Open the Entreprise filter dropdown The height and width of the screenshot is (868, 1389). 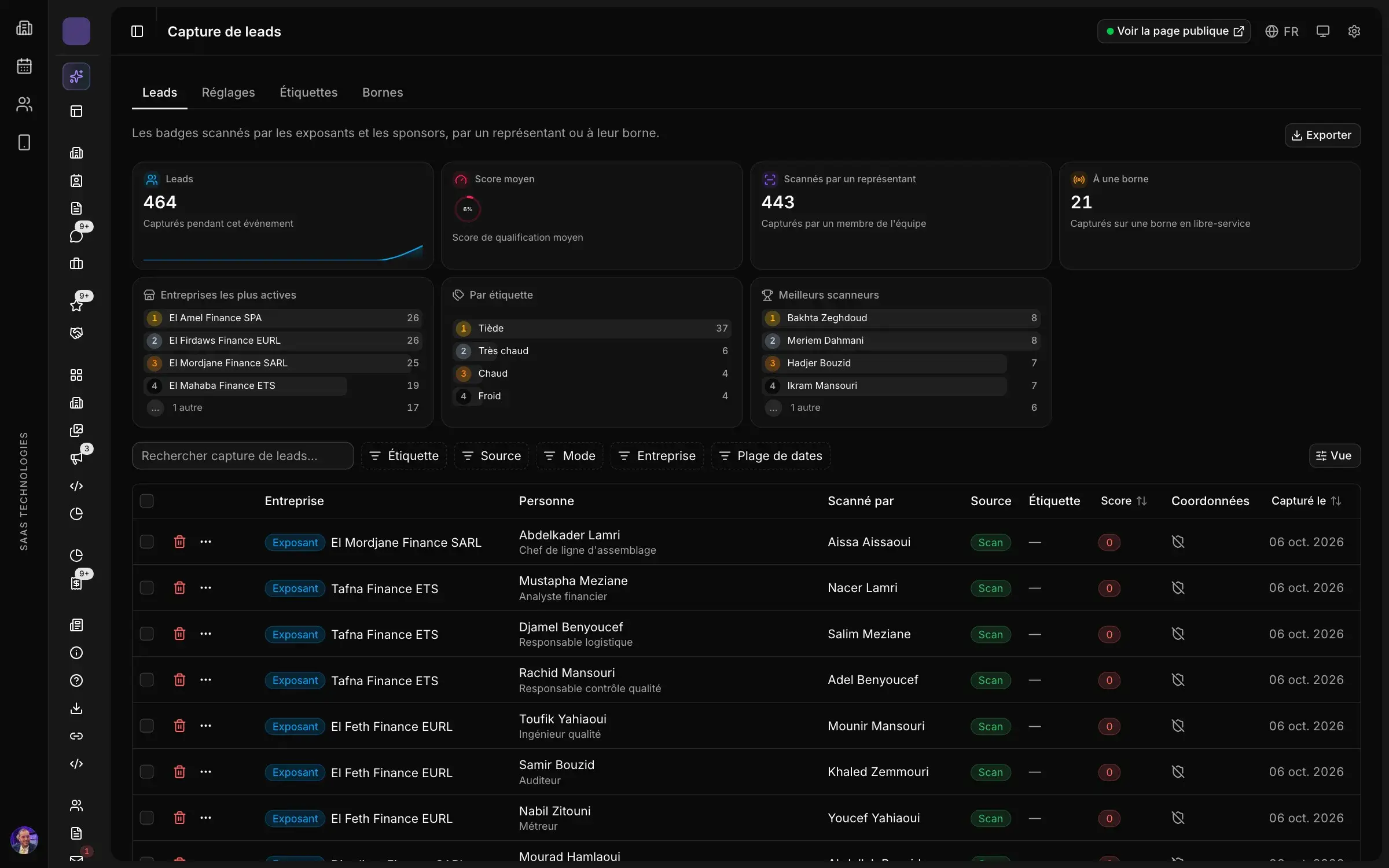657,456
